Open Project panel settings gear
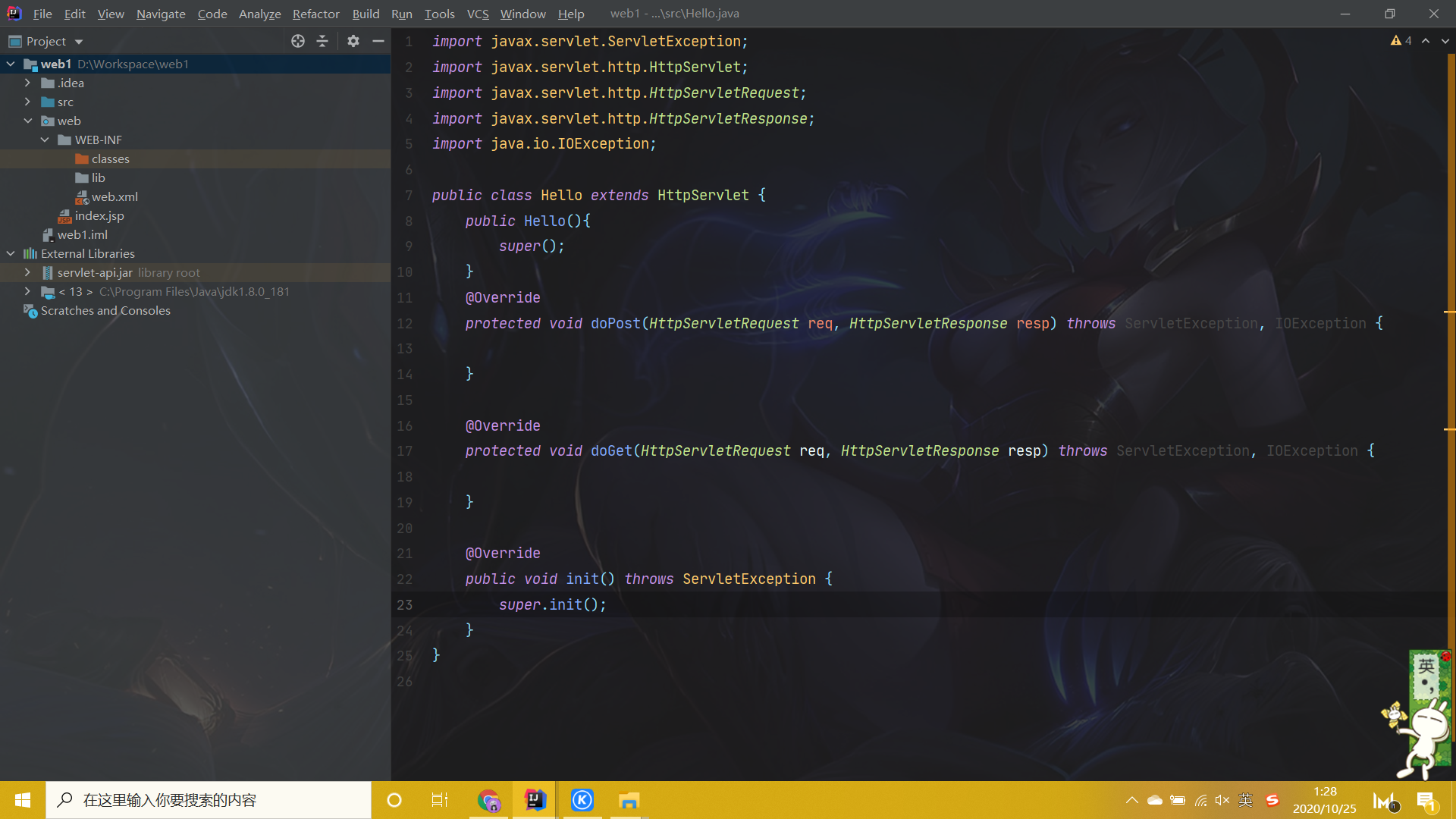Image resolution: width=1456 pixels, height=819 pixels. pyautogui.click(x=353, y=41)
